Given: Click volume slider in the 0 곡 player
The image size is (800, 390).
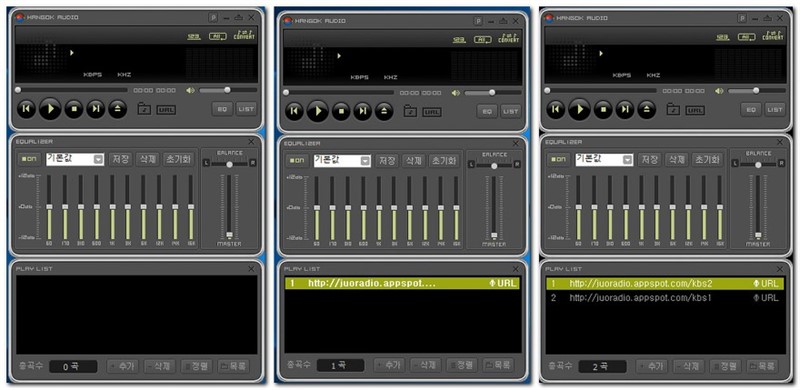Looking at the screenshot, I should click(x=228, y=90).
